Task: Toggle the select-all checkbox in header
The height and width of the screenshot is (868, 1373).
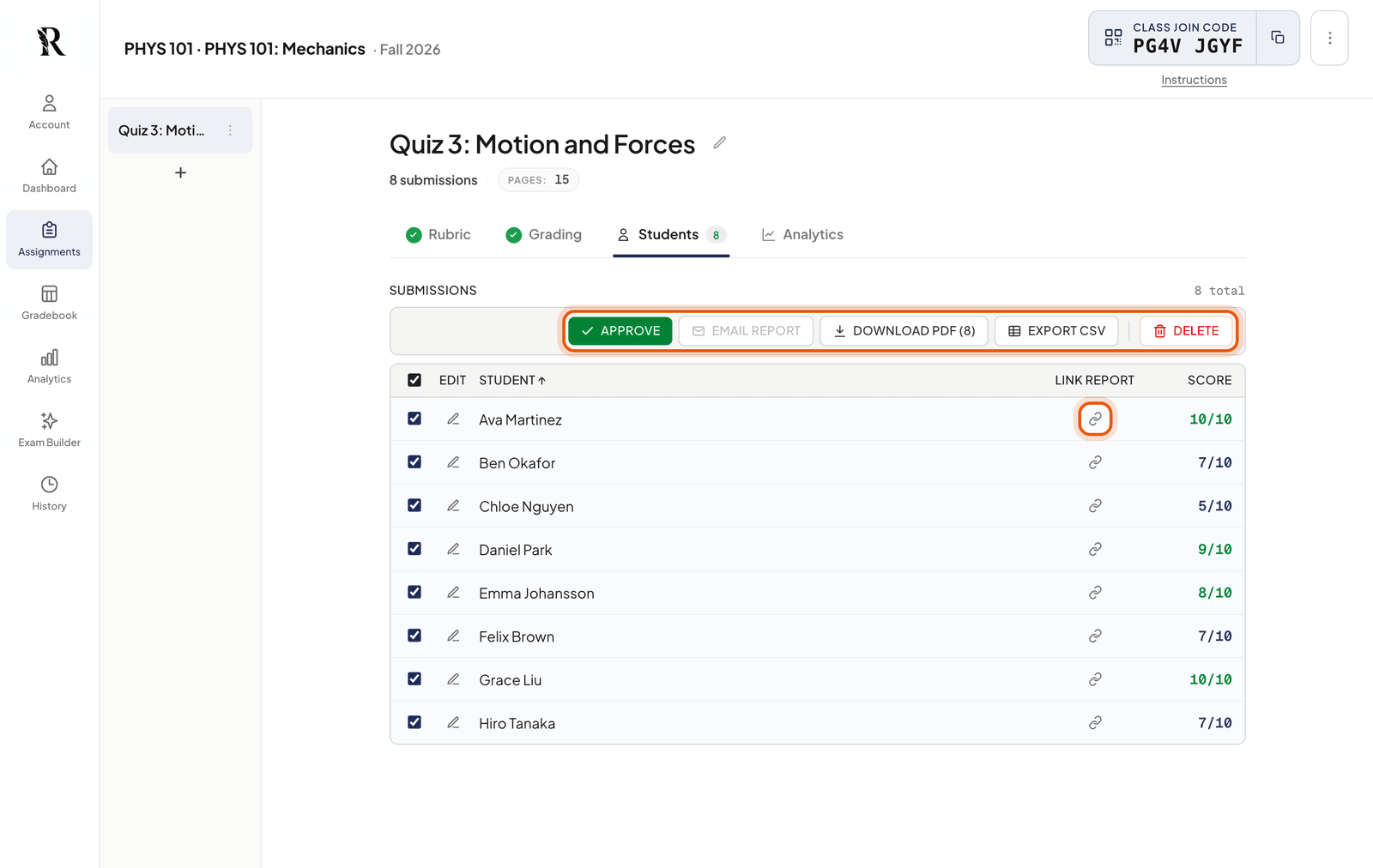Action: pos(414,380)
